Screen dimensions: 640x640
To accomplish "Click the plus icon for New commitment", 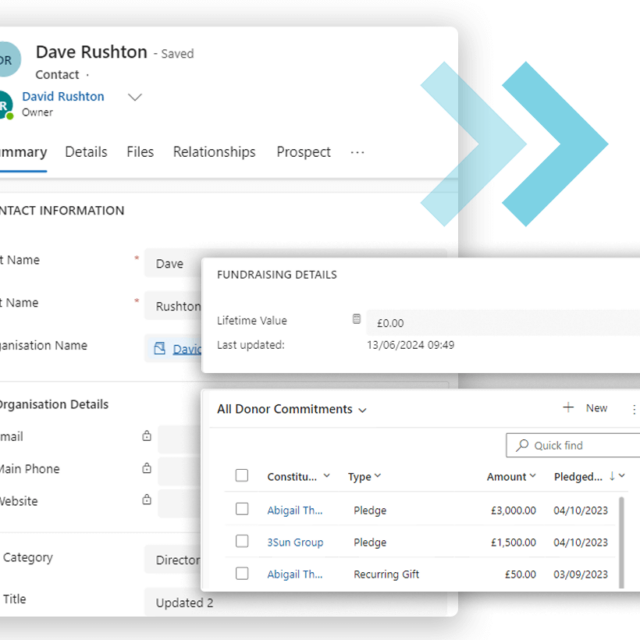I will (x=568, y=408).
